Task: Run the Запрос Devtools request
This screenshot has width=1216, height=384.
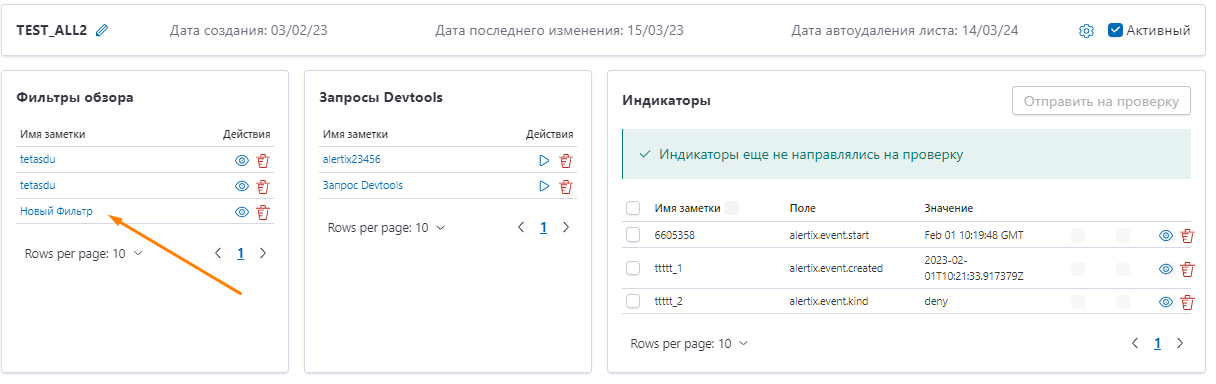Action: [x=544, y=186]
